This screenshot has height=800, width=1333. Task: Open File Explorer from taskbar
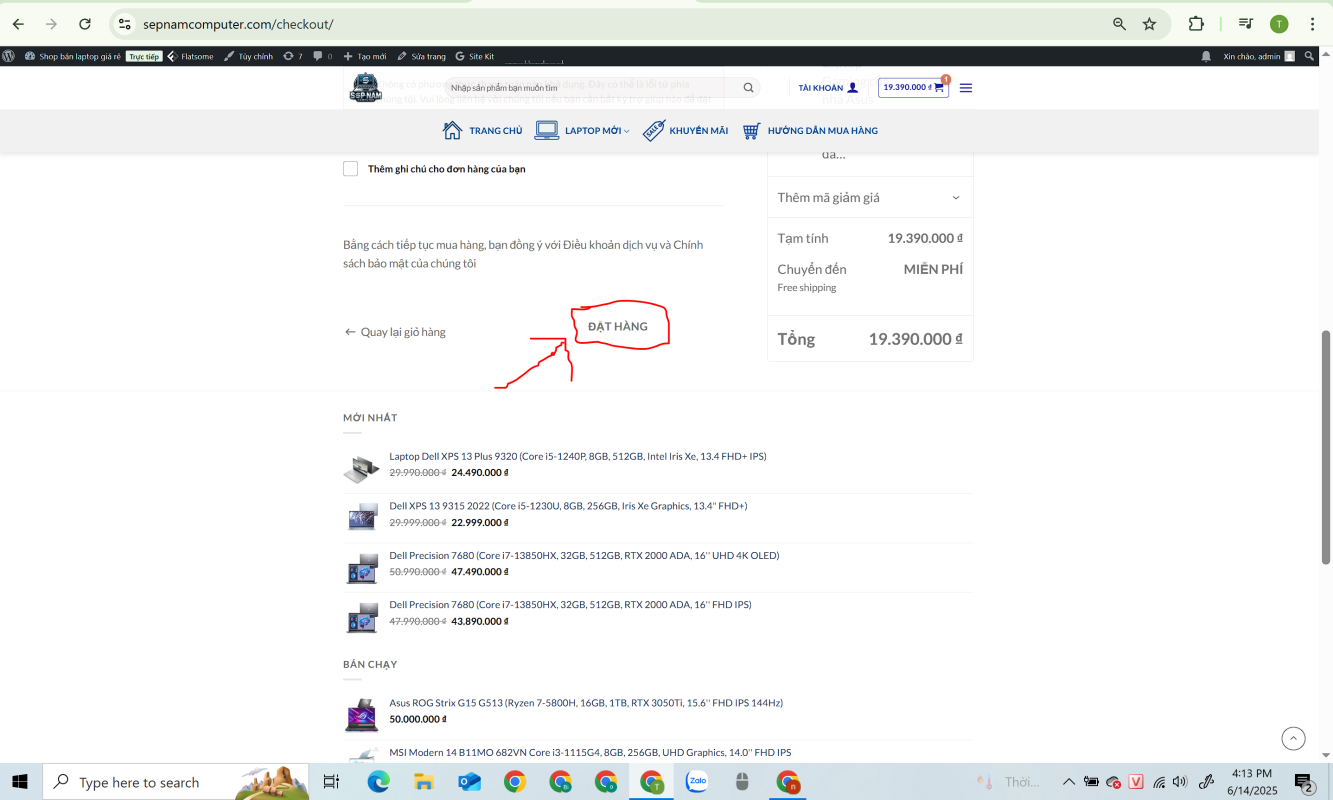click(423, 782)
